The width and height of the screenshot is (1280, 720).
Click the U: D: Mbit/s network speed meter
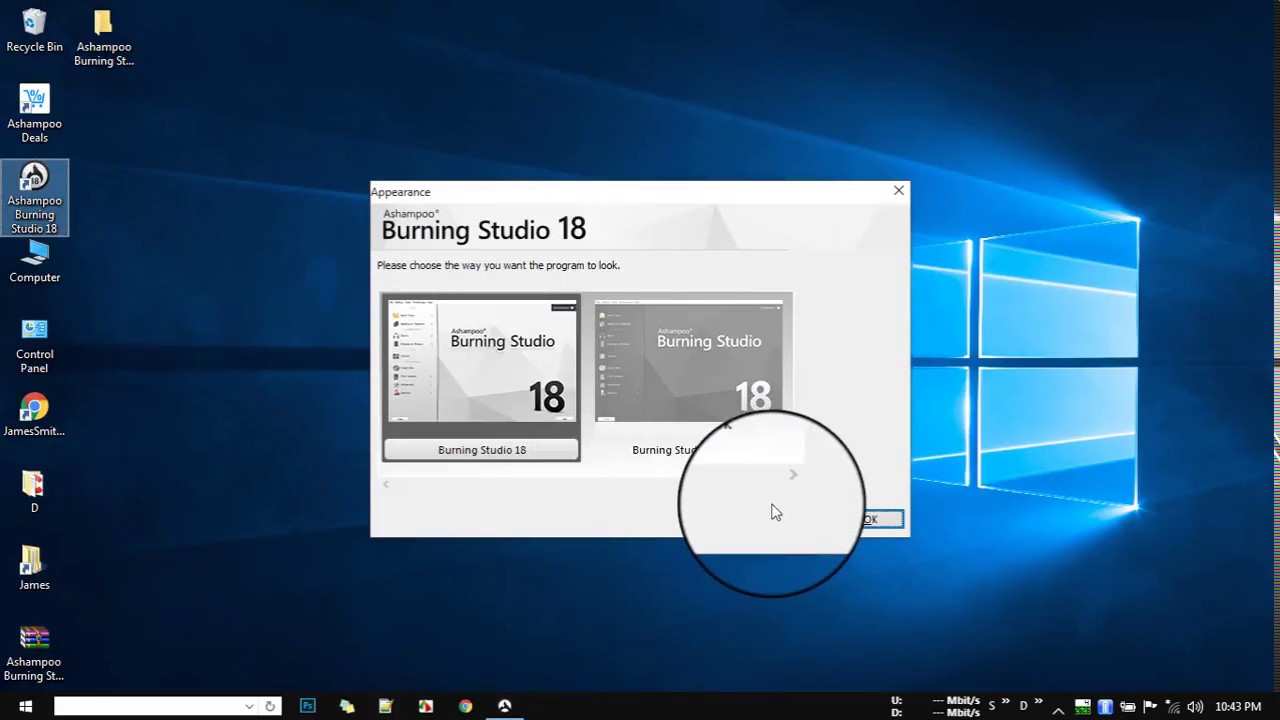935,706
